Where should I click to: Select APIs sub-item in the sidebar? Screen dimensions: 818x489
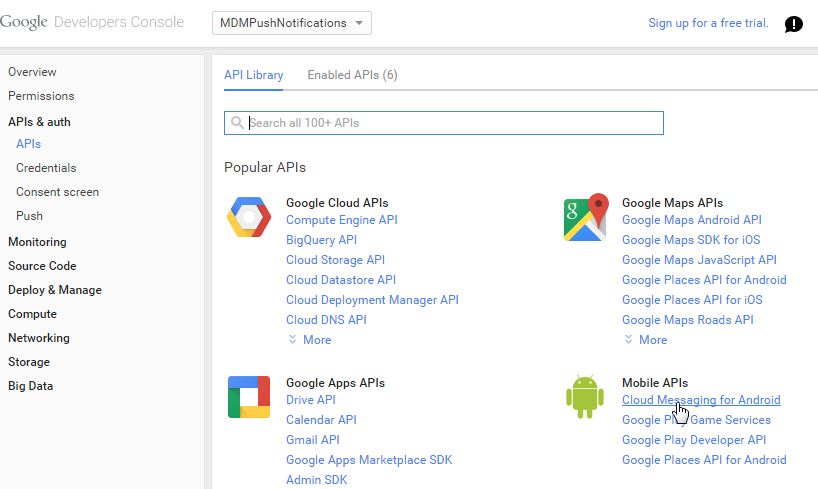click(28, 144)
